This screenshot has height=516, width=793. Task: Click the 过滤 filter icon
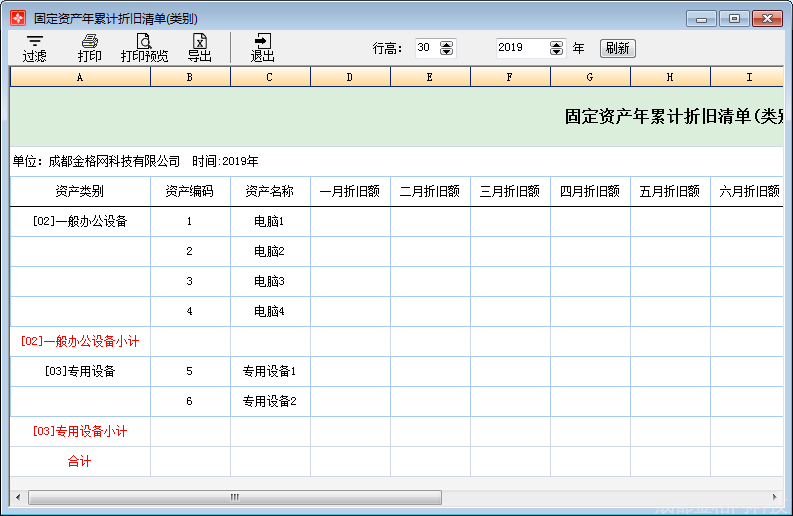(34, 47)
